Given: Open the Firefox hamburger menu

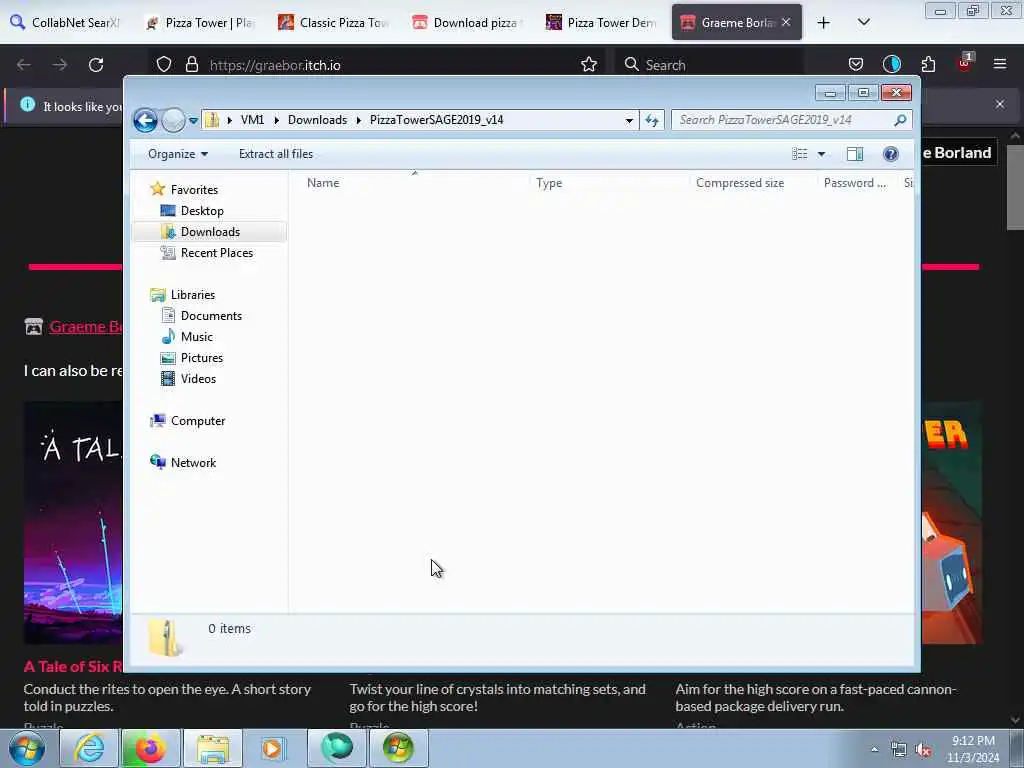Looking at the screenshot, I should point(999,65).
